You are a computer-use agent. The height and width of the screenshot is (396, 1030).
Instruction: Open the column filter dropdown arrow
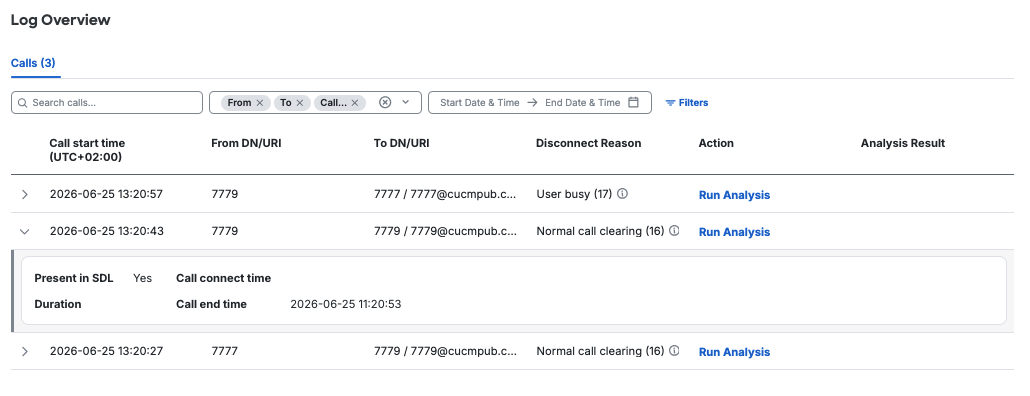click(x=406, y=102)
